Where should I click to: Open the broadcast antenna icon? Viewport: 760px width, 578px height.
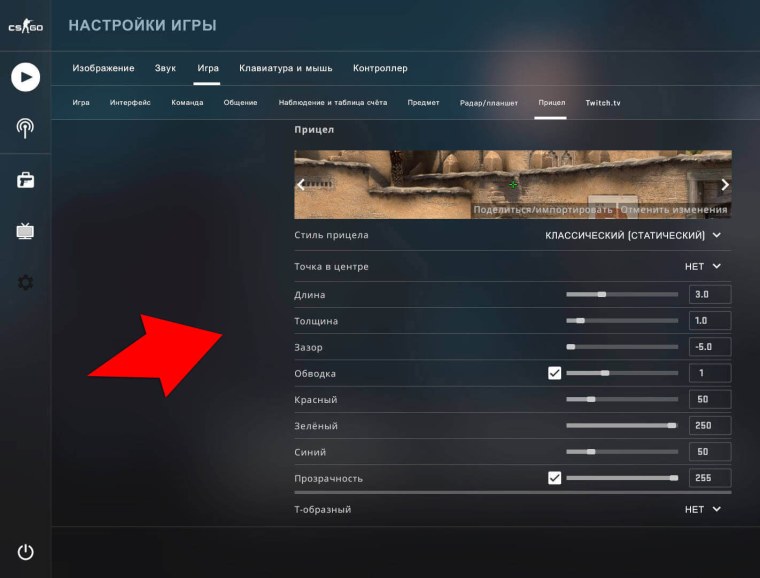[x=25, y=127]
